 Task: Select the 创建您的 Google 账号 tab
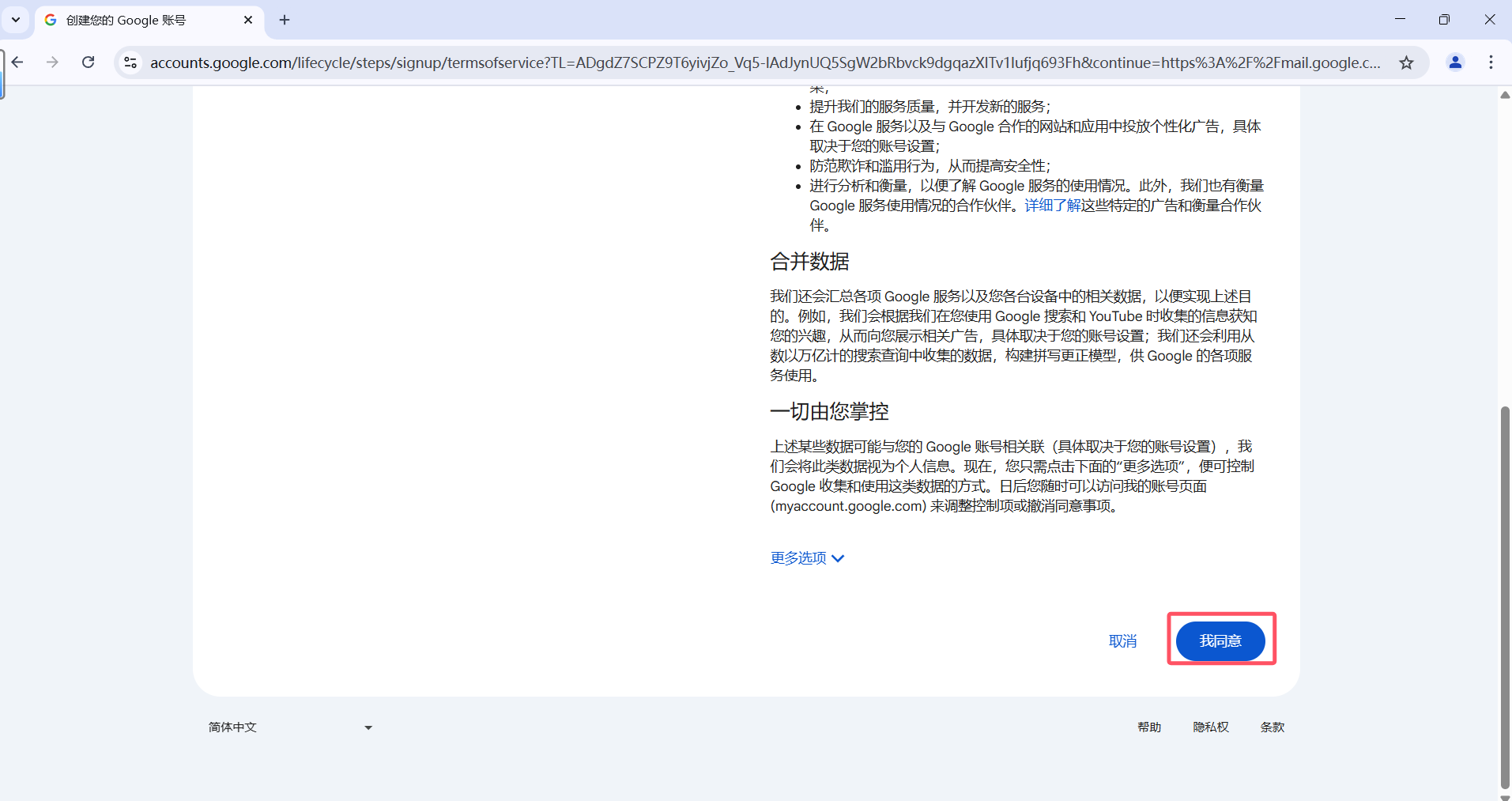coord(149,20)
